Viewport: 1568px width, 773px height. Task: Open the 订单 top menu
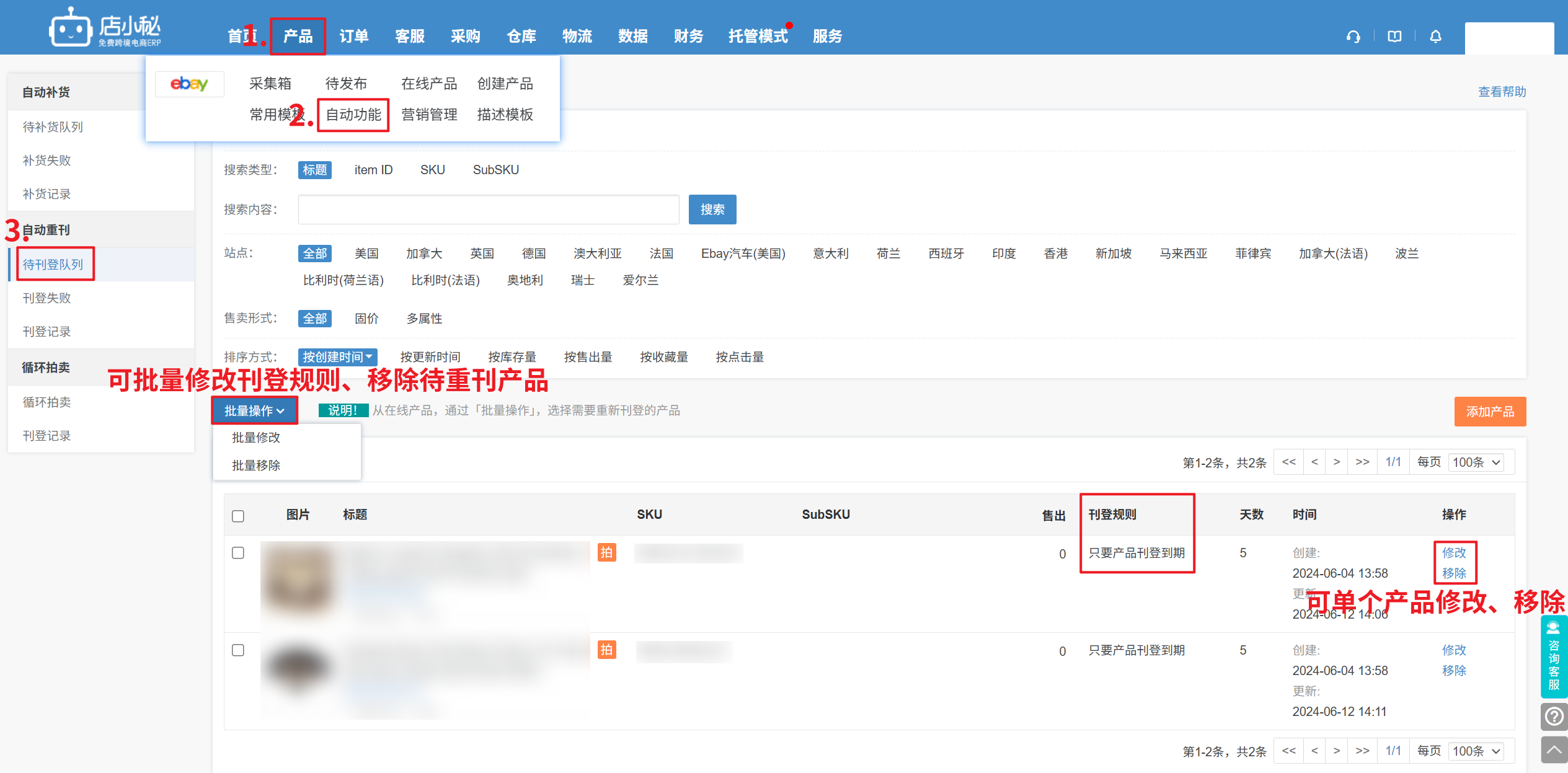pyautogui.click(x=354, y=37)
